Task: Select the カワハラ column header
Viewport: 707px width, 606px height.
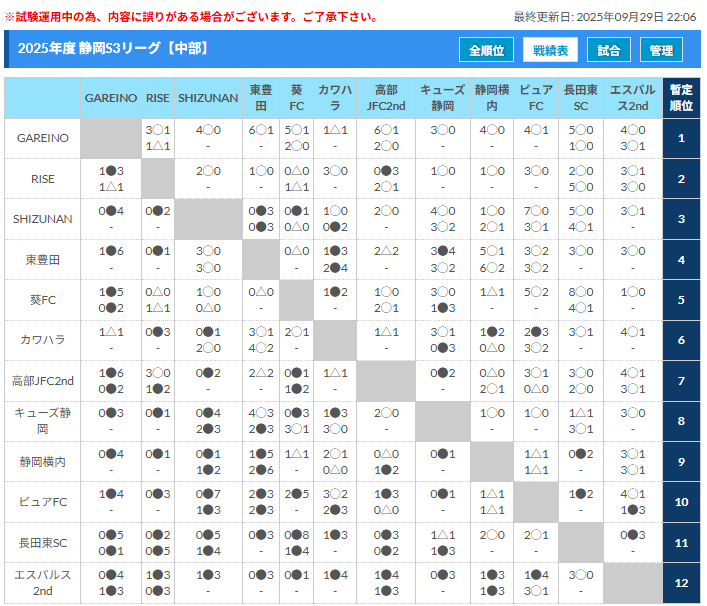Action: (334, 98)
